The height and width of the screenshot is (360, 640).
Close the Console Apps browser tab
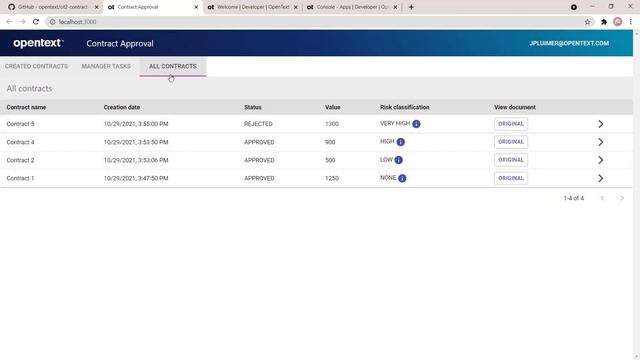pos(395,7)
